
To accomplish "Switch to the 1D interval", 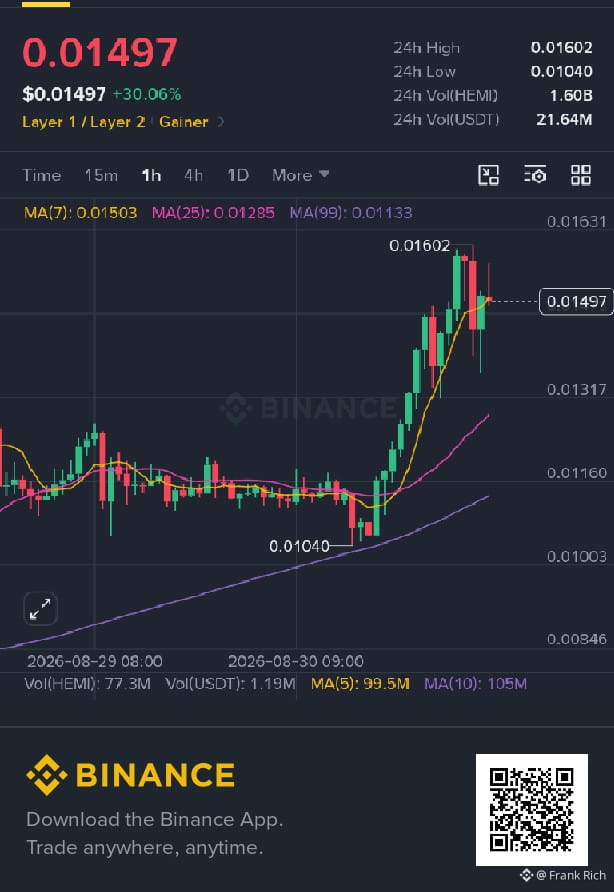I will [x=238, y=175].
